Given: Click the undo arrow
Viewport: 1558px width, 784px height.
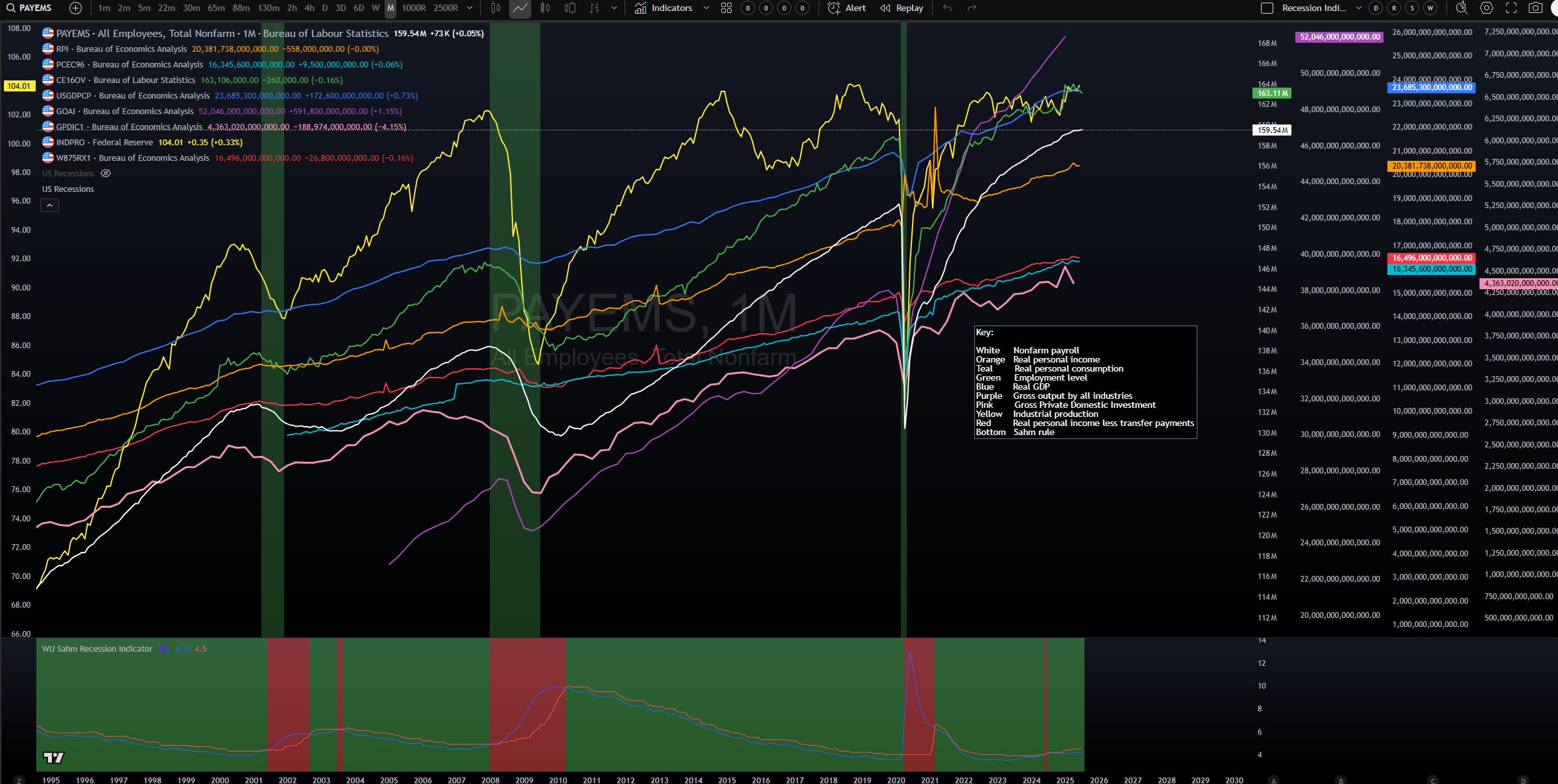Looking at the screenshot, I should (947, 8).
